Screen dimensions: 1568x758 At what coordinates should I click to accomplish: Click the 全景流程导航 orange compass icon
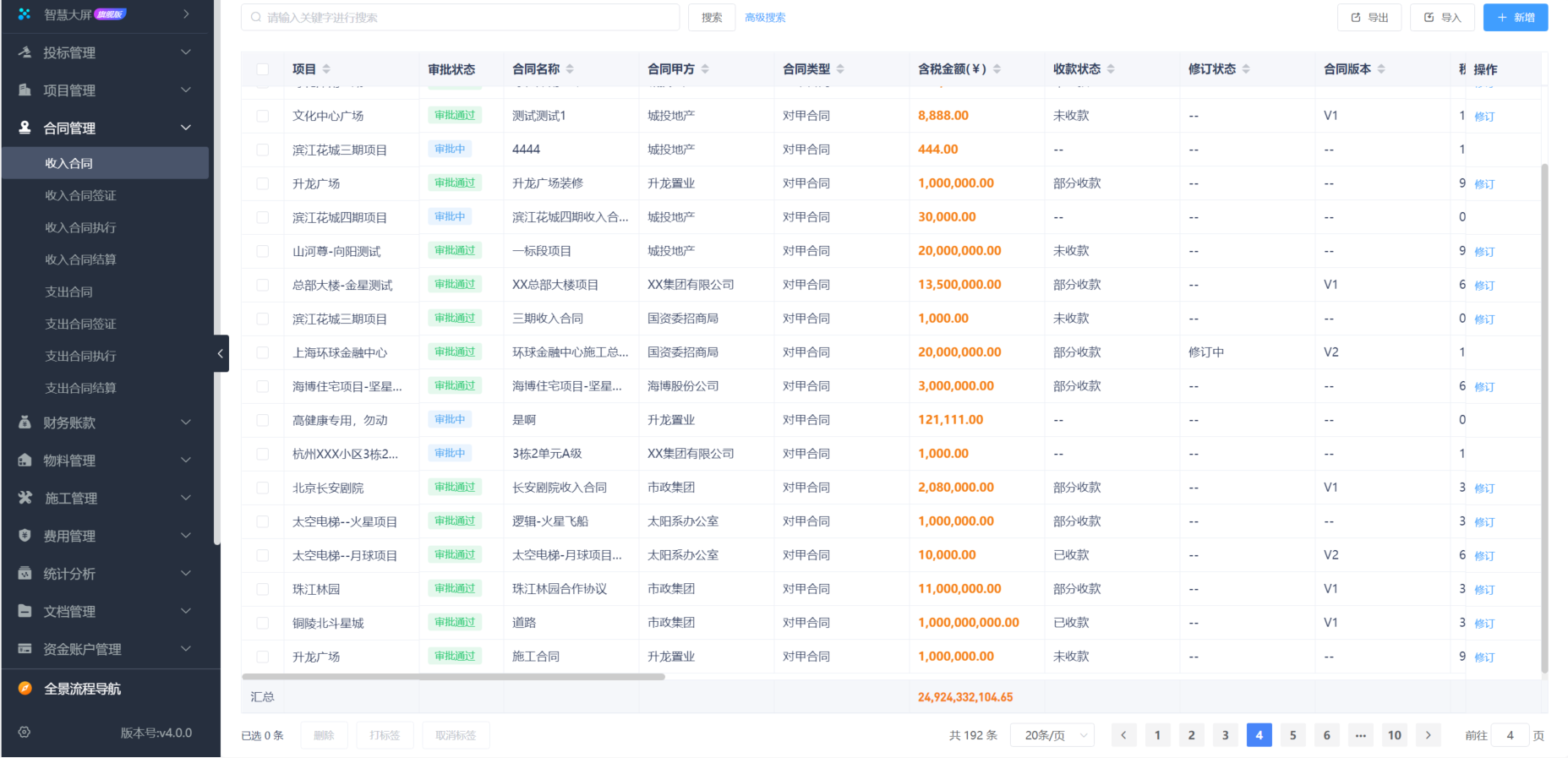click(x=25, y=689)
